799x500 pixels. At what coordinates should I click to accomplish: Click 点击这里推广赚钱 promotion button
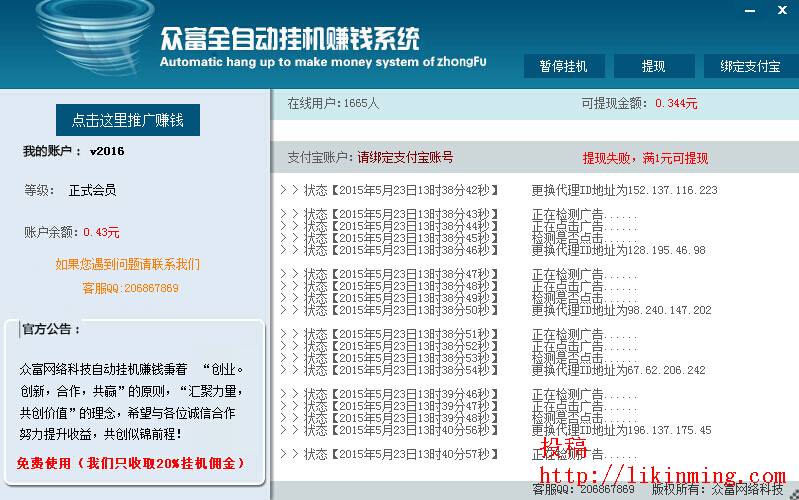[x=127, y=120]
